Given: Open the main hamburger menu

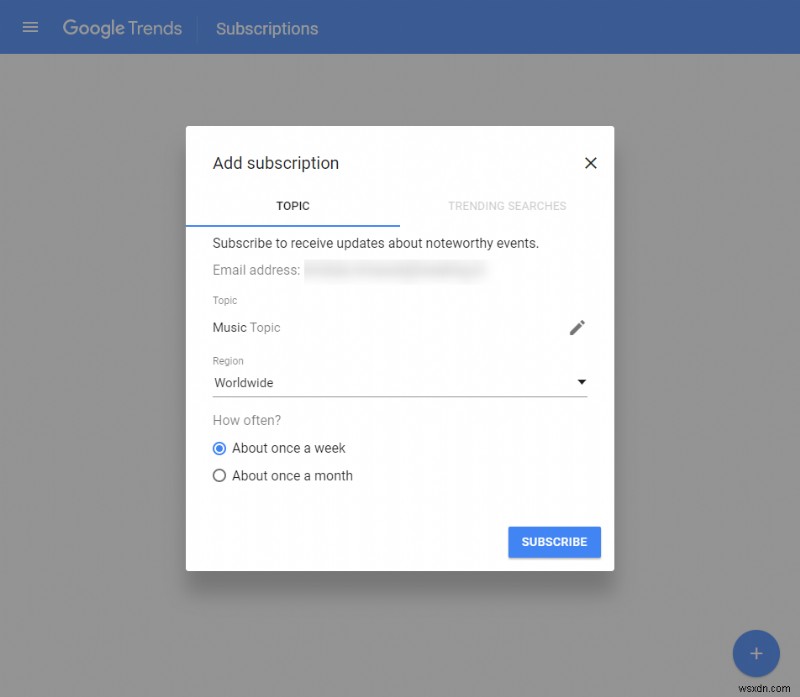Looking at the screenshot, I should pyautogui.click(x=30, y=27).
